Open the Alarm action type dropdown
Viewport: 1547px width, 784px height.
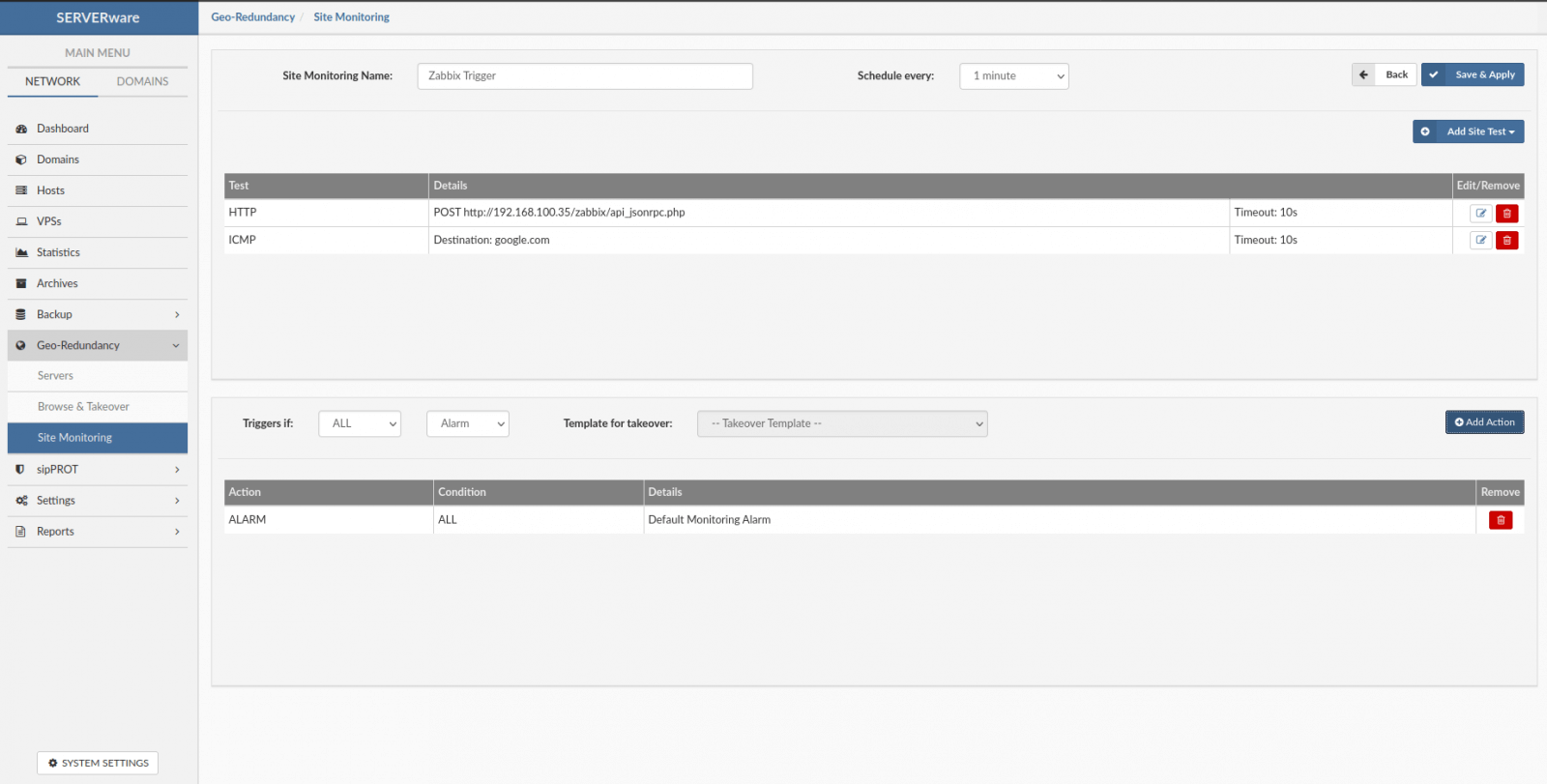[x=467, y=423]
